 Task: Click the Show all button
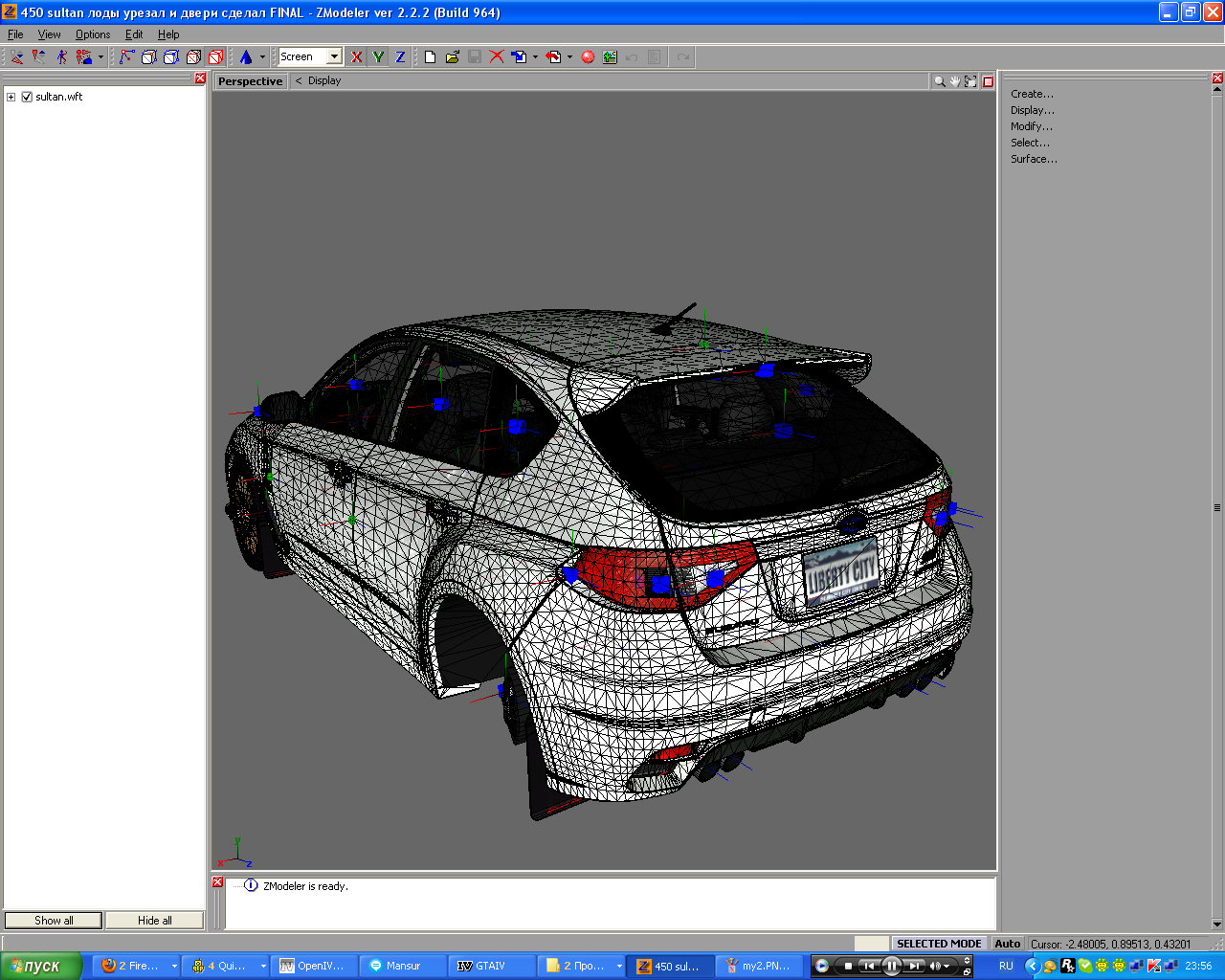54,921
